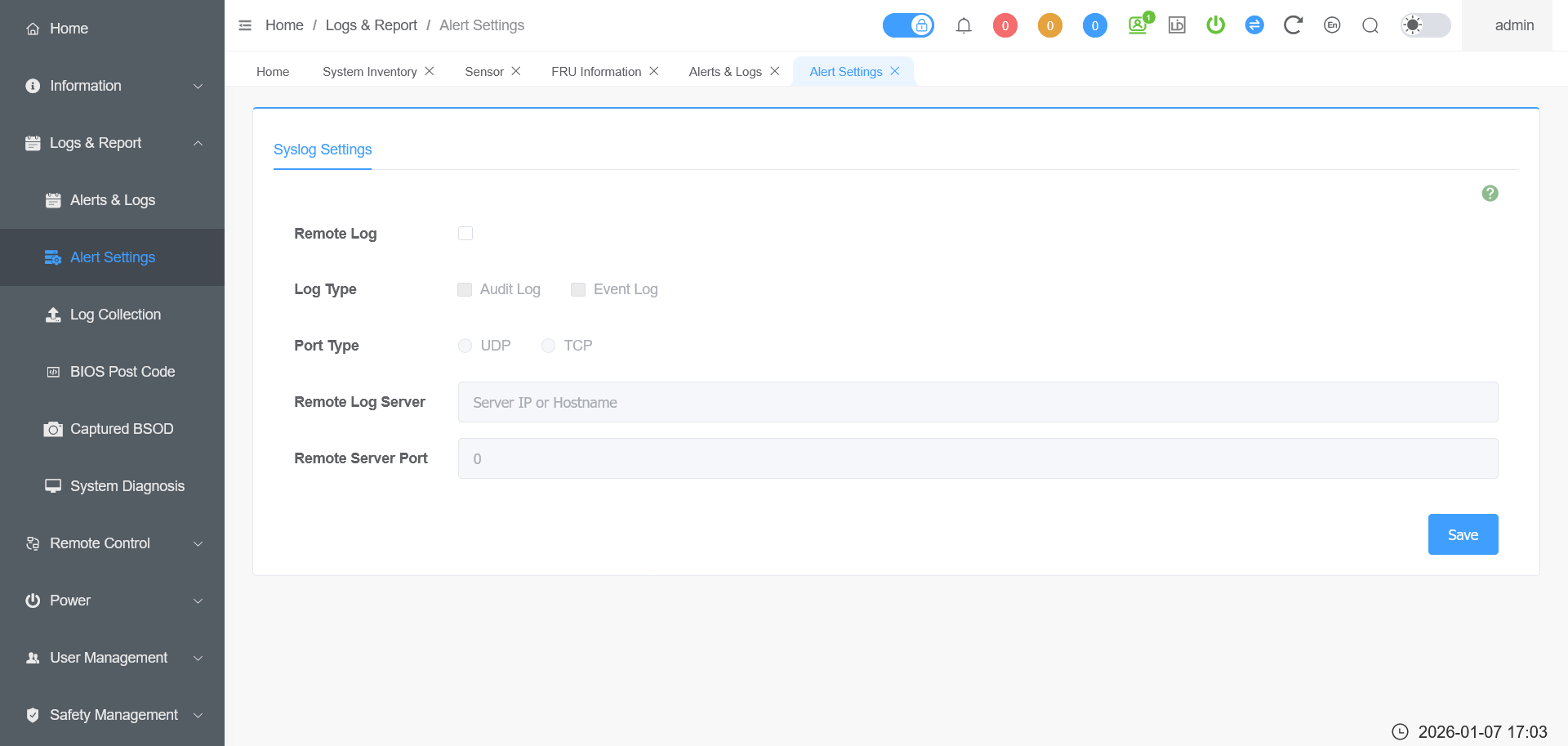Click the red critical alerts counter

[1004, 25]
